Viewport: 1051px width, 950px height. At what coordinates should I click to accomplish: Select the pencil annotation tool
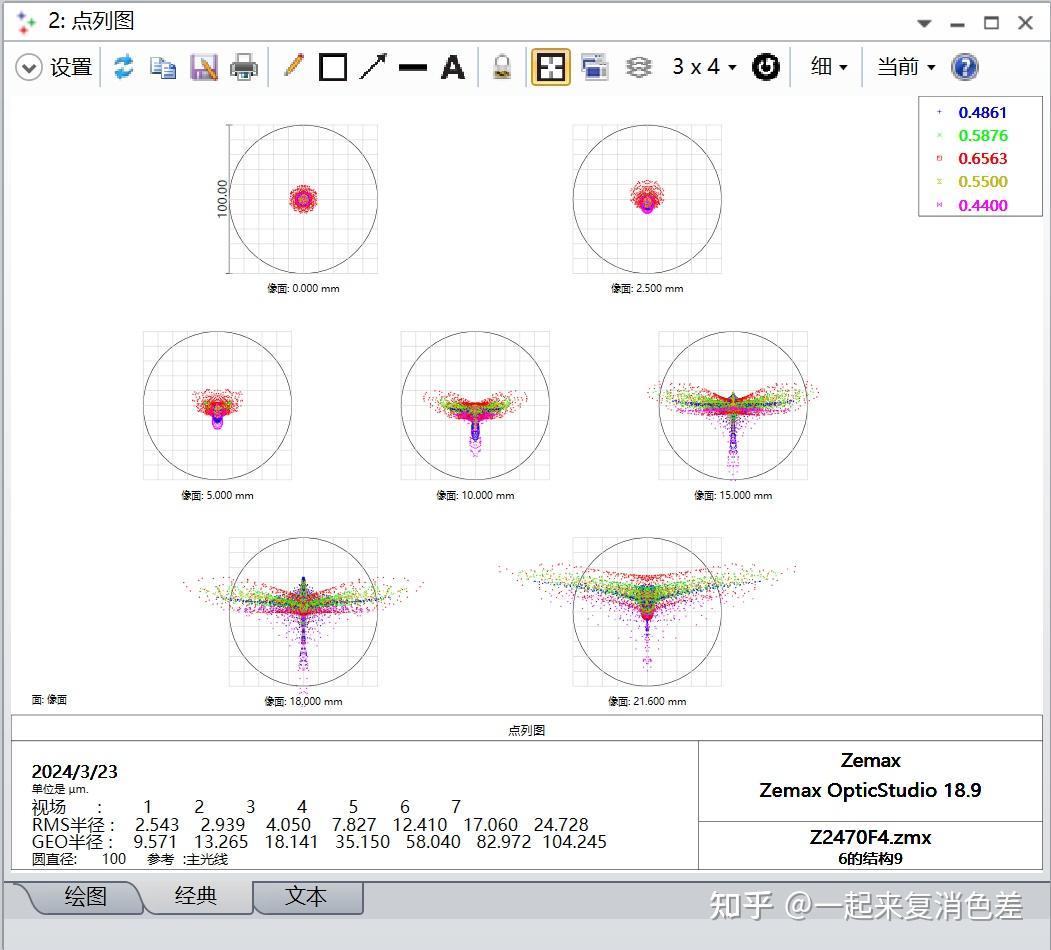point(293,67)
